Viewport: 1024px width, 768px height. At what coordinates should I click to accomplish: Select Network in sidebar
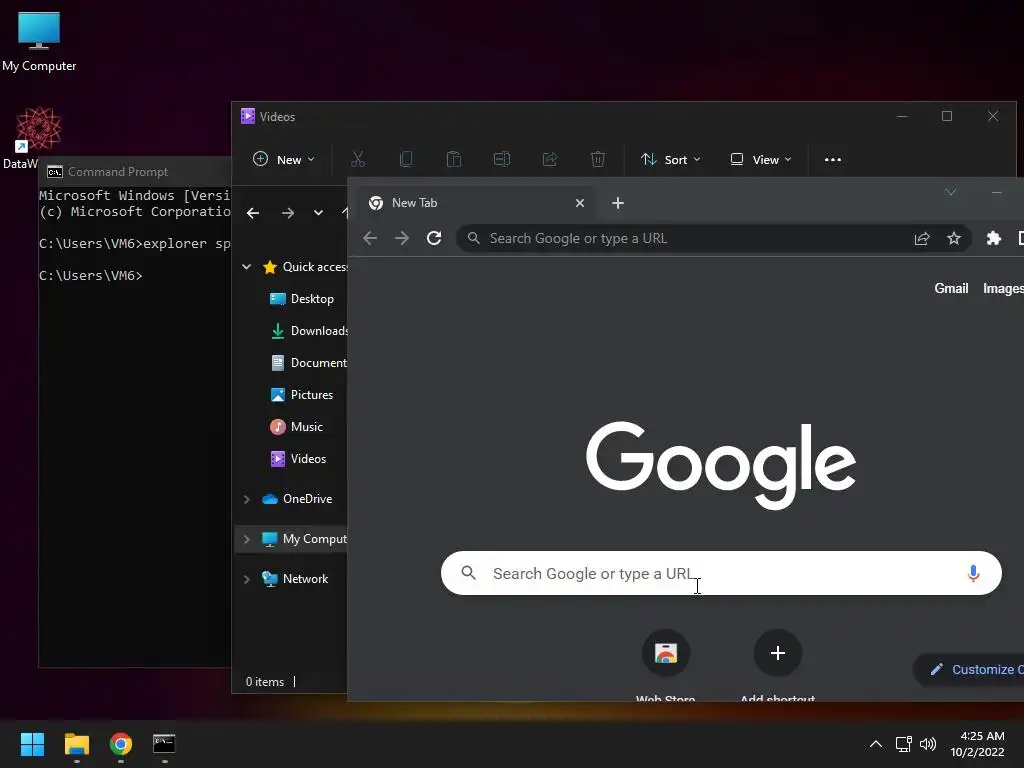click(295, 579)
